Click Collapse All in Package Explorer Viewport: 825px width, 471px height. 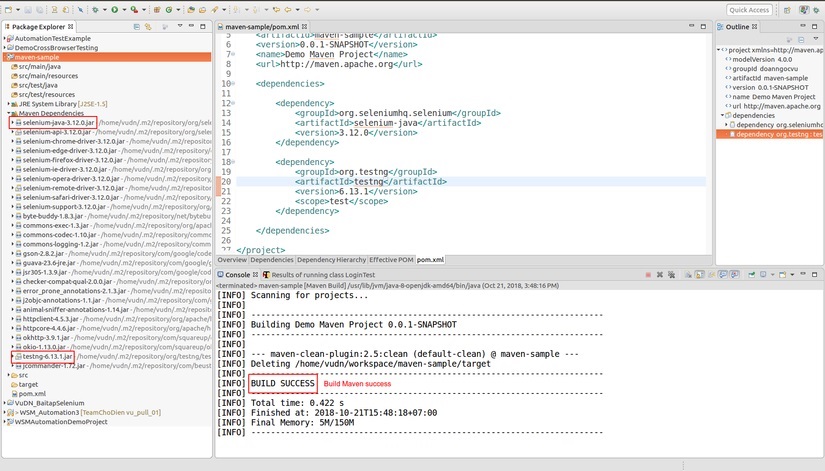(137, 26)
